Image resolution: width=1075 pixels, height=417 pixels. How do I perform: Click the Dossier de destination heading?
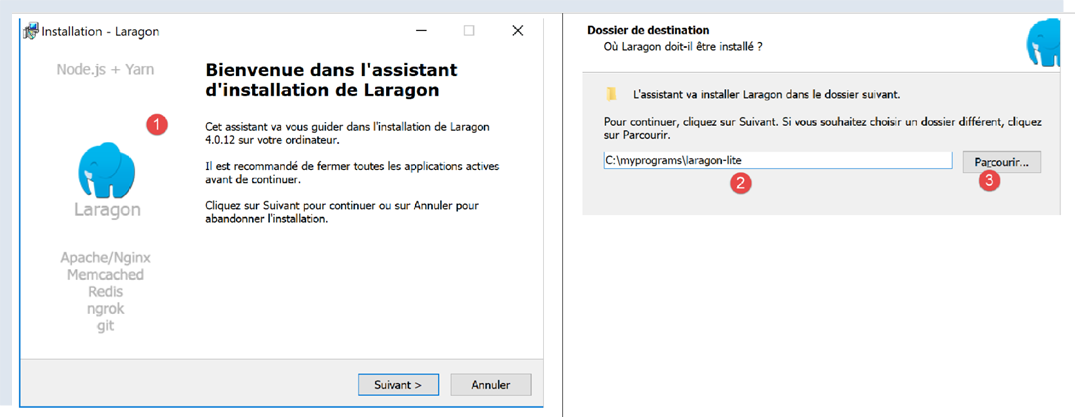pos(648,30)
